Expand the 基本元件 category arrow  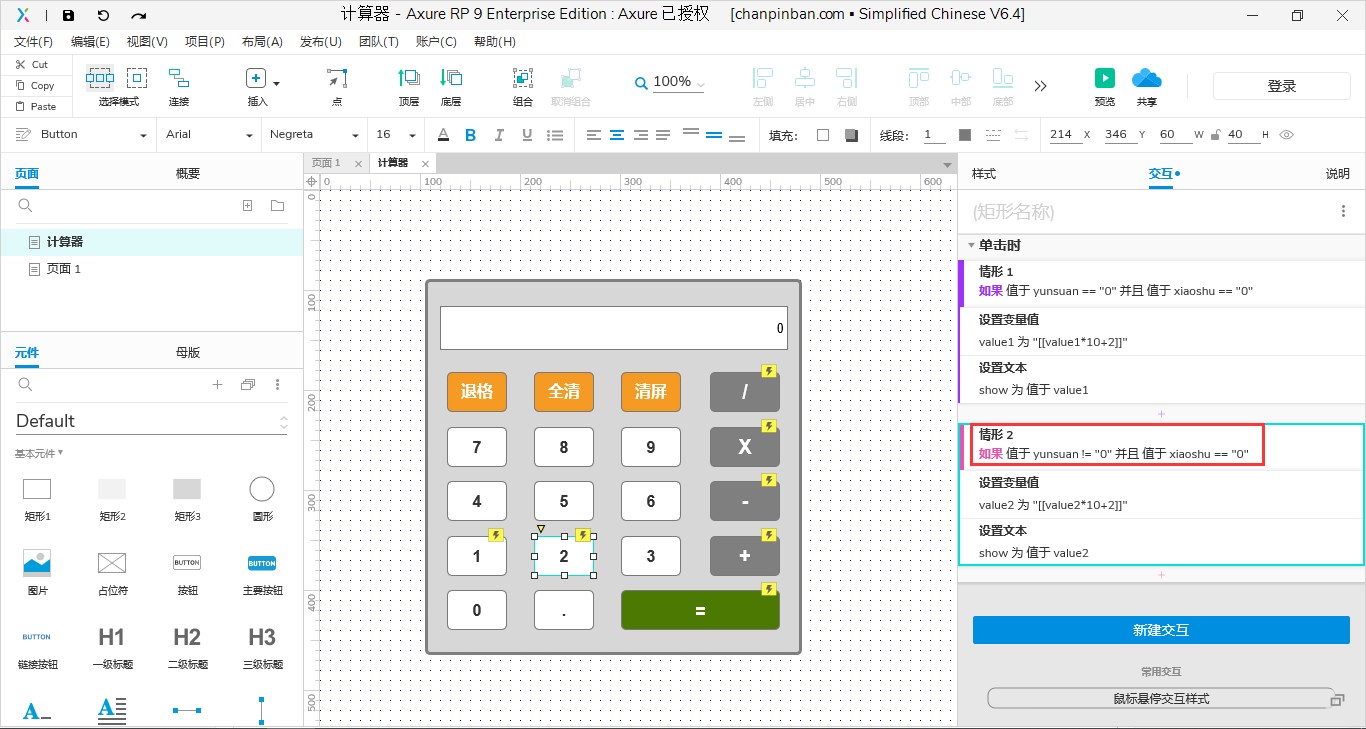click(x=60, y=453)
